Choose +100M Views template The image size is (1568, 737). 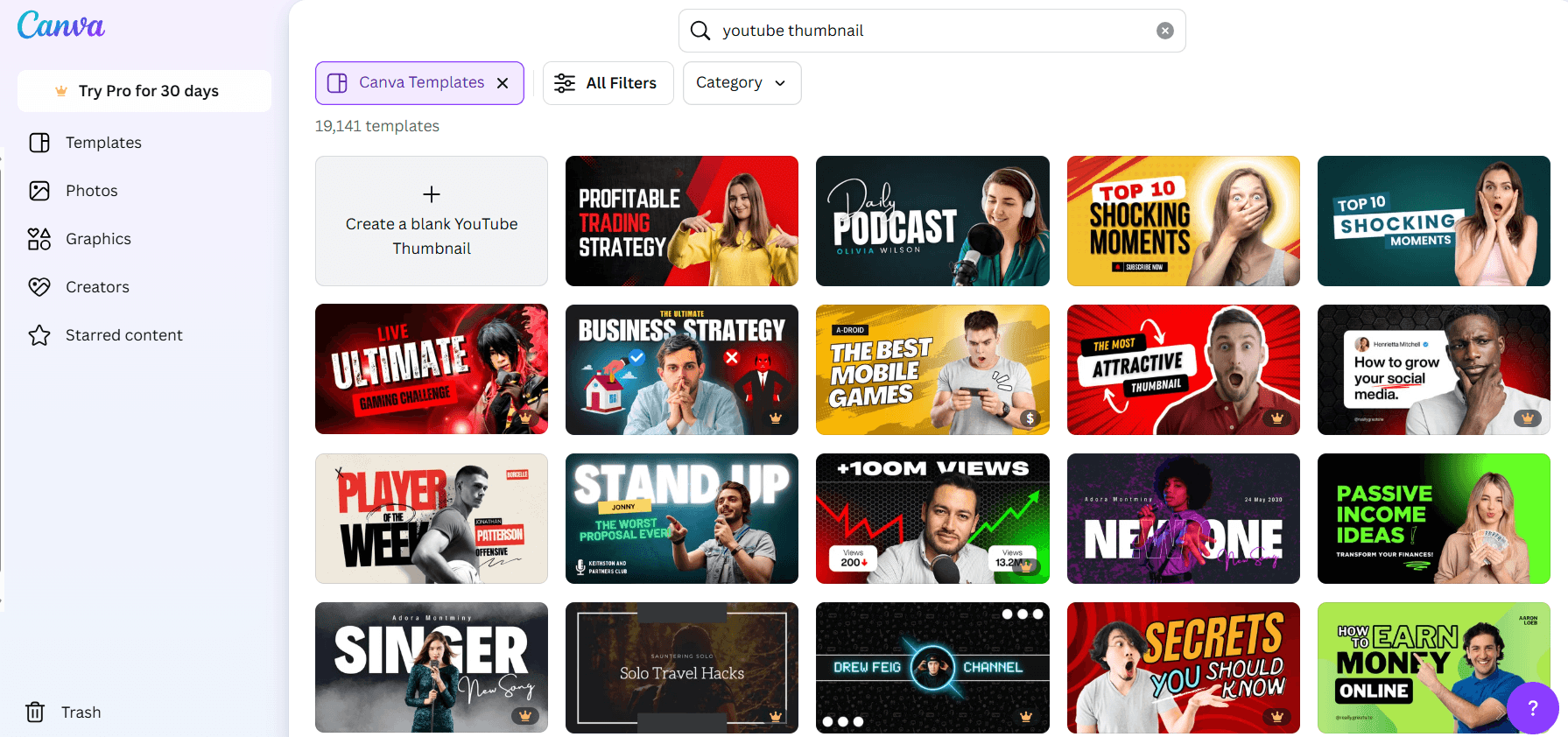(932, 518)
